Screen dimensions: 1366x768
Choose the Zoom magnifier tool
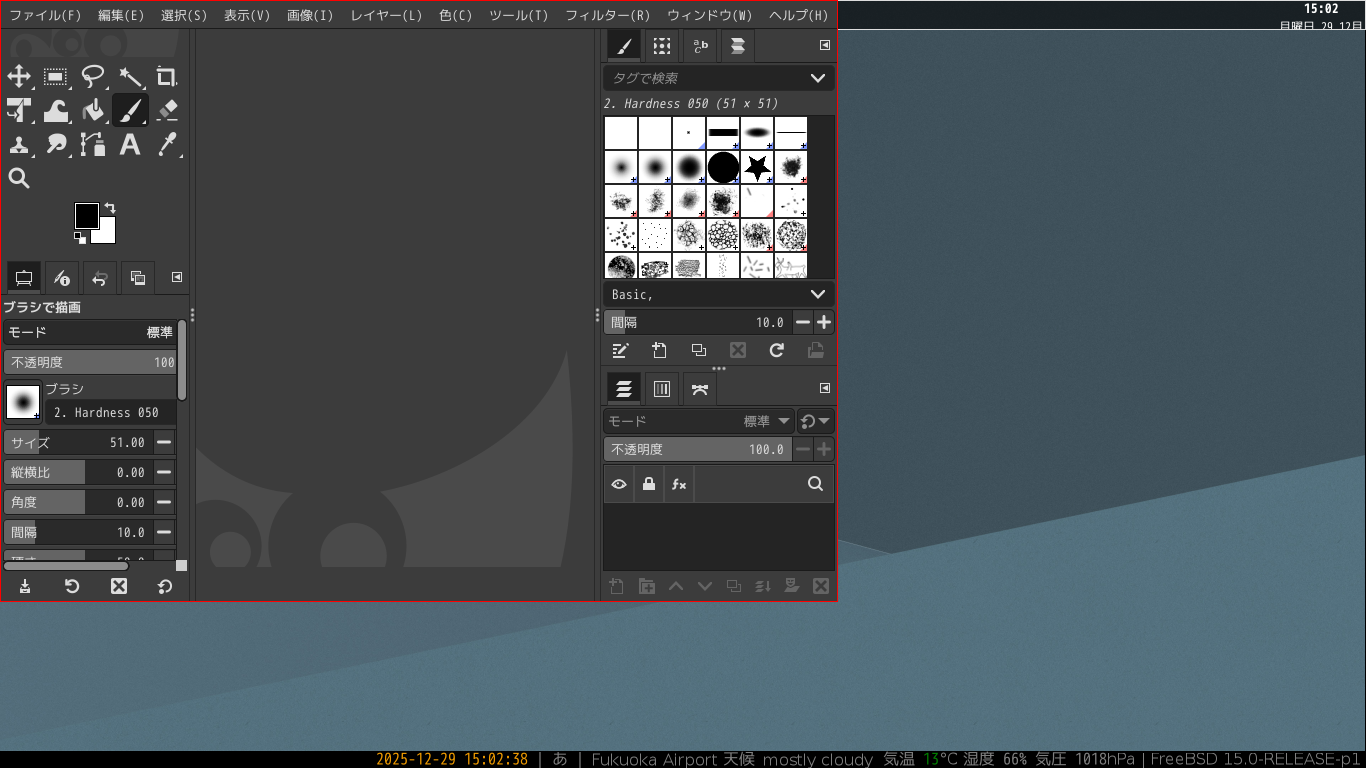click(x=20, y=178)
